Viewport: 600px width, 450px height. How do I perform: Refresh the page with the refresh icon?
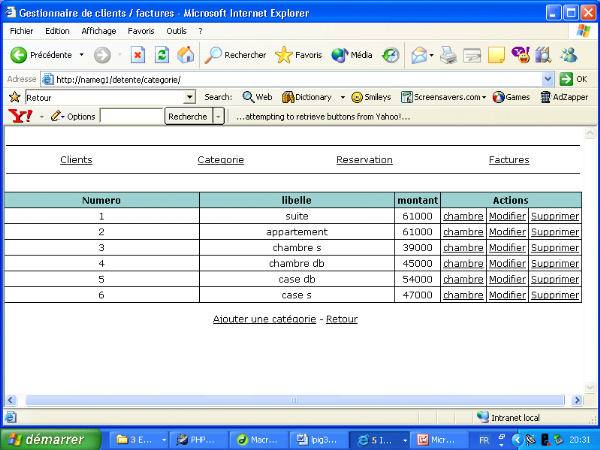(161, 55)
